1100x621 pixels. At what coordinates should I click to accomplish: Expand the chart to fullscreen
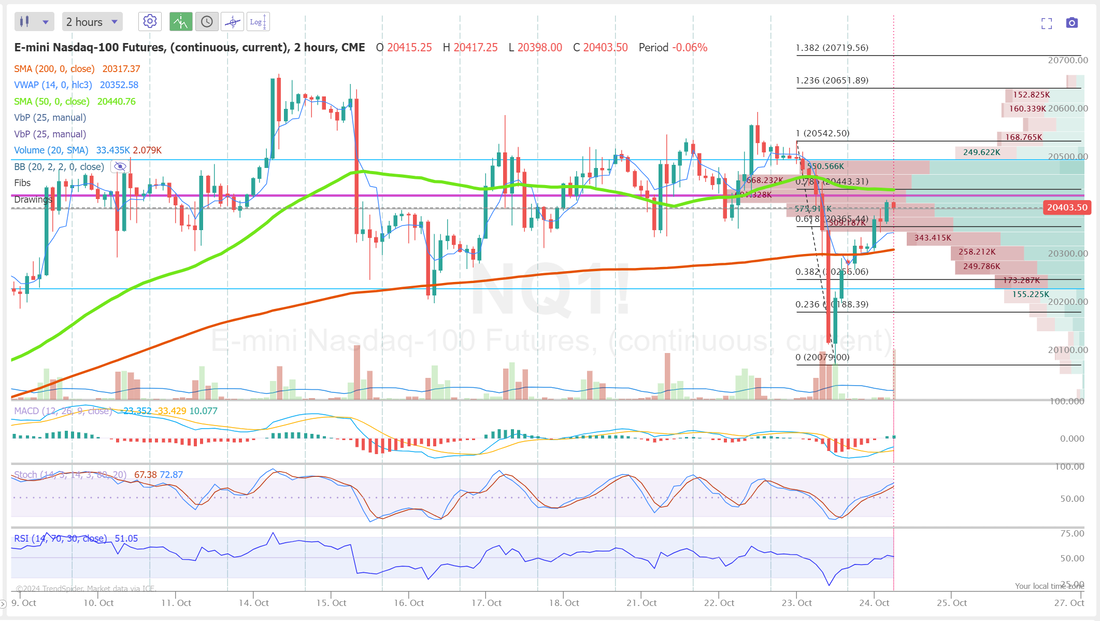click(1047, 23)
